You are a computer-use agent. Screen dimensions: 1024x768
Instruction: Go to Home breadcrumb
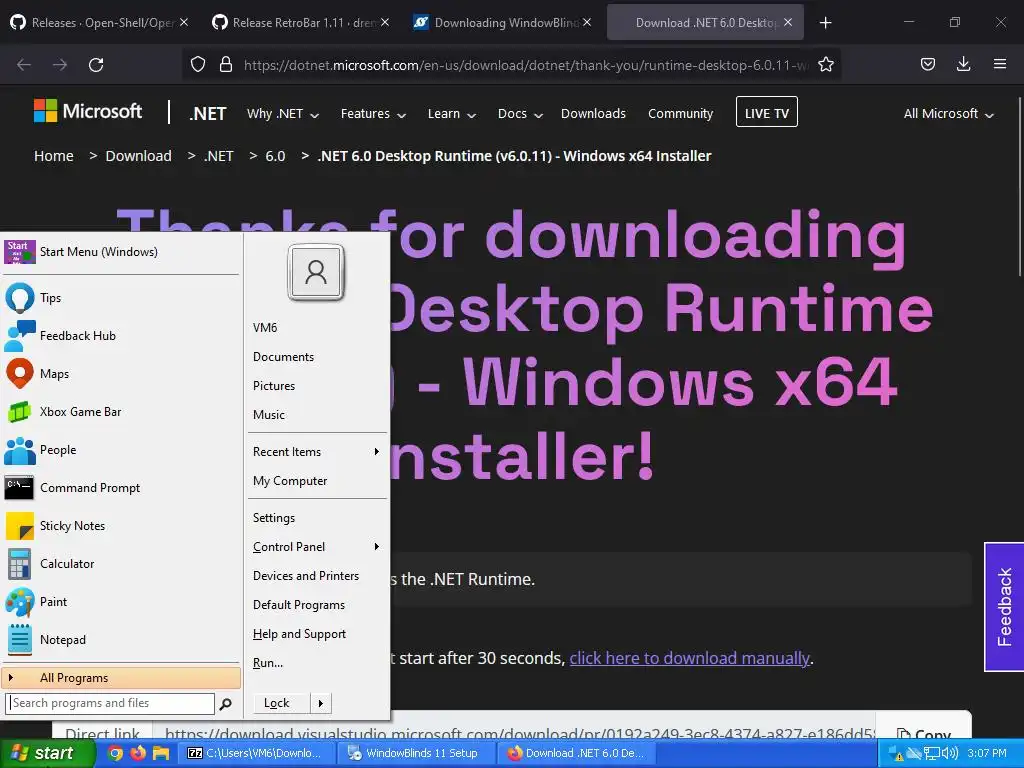tap(54, 156)
